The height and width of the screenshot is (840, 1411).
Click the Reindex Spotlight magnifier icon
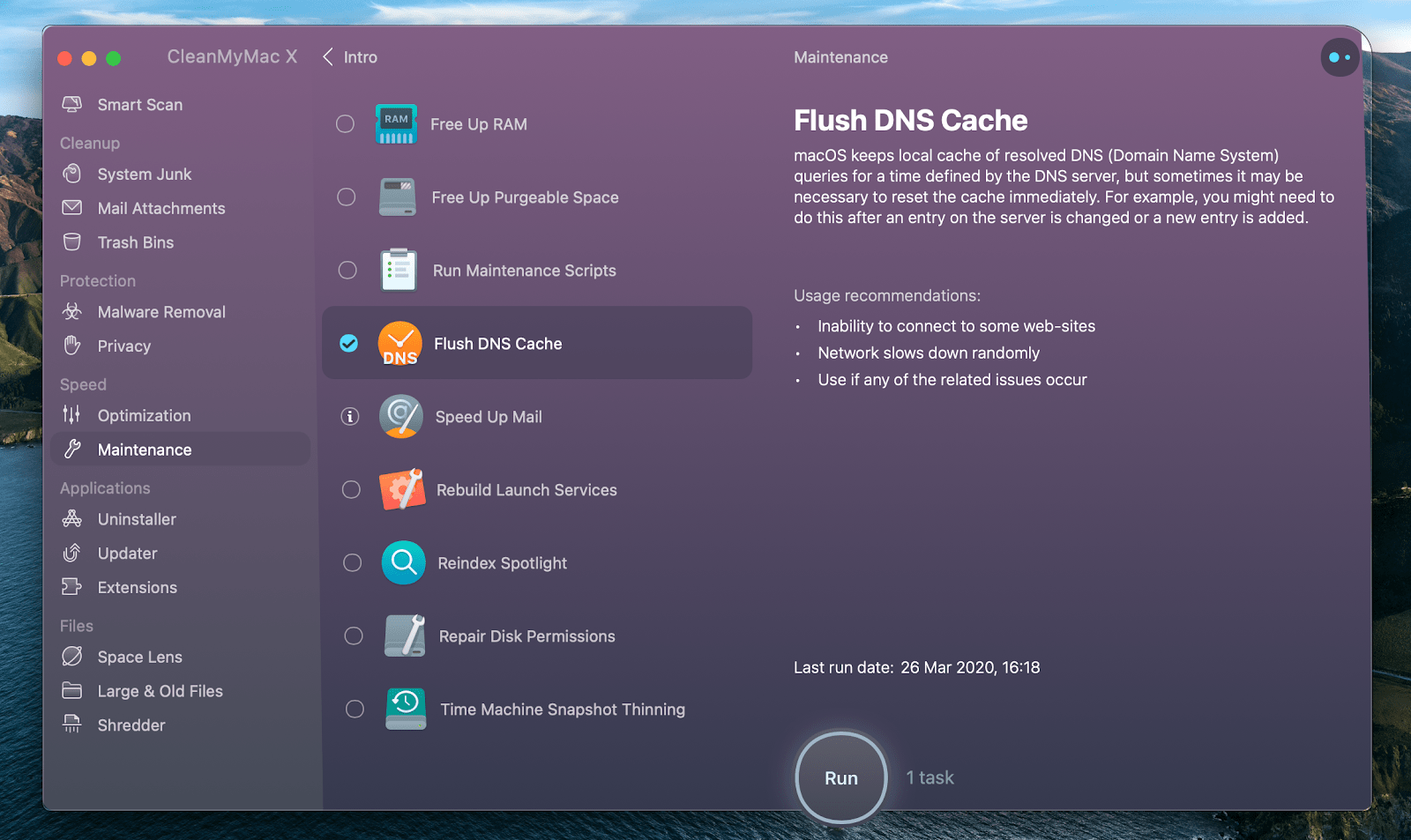(404, 562)
